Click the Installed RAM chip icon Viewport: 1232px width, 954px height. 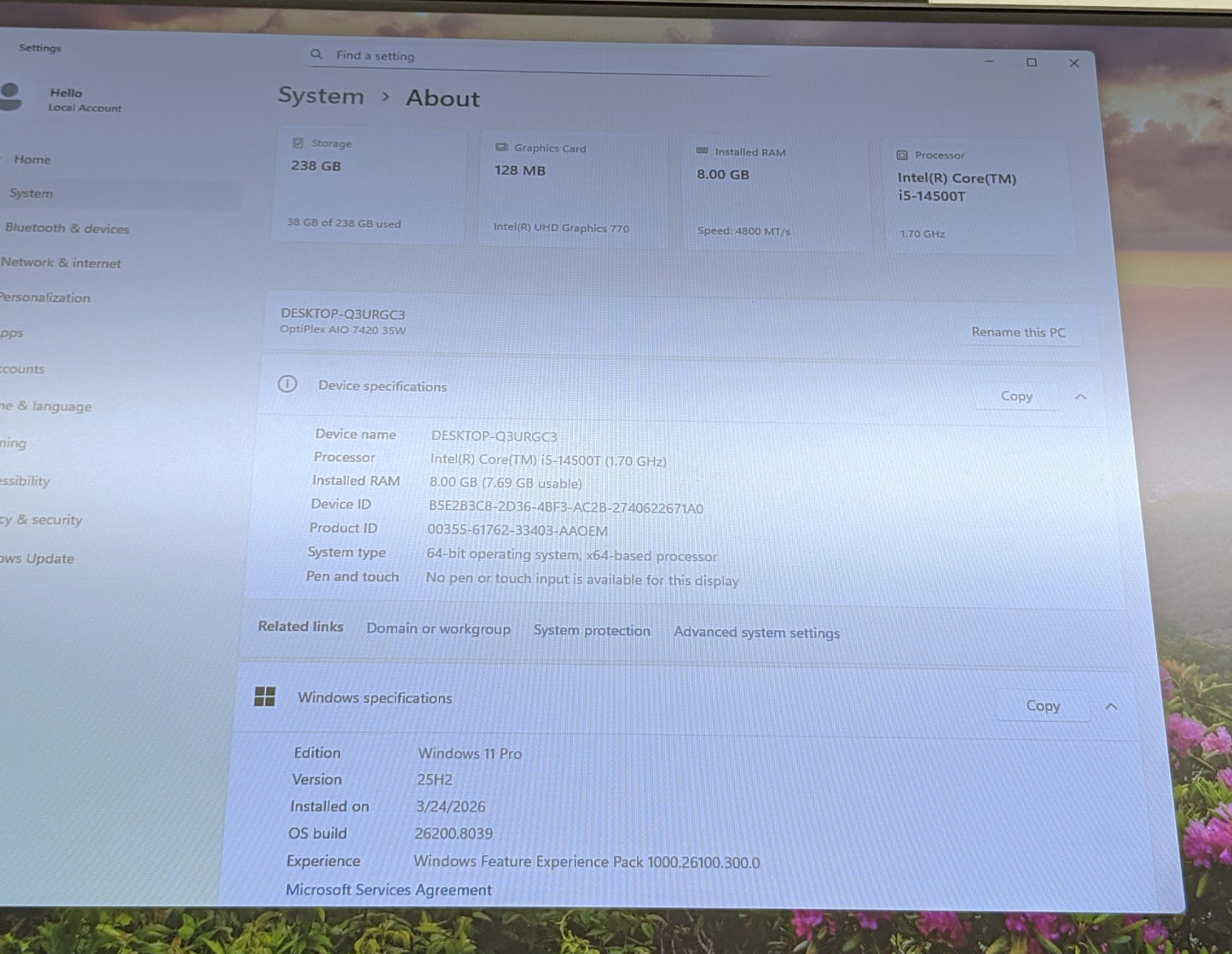point(702,151)
